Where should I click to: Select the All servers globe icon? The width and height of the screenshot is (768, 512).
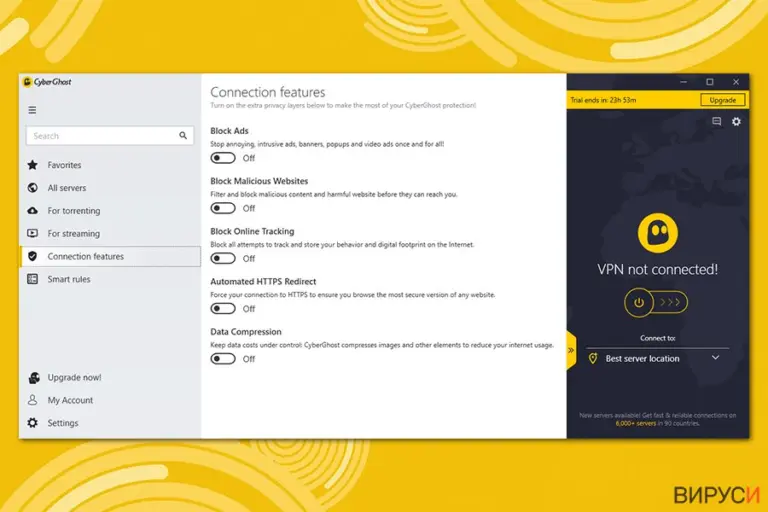[x=33, y=188]
